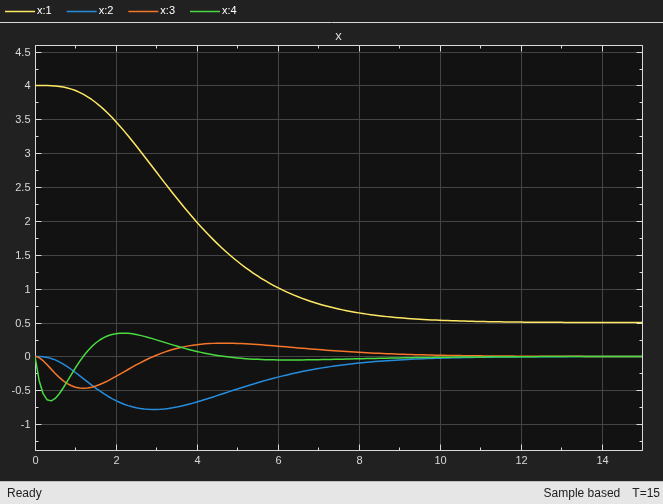663x504 pixels.
Task: Click the green line sample in the legend
Action: tap(205, 11)
